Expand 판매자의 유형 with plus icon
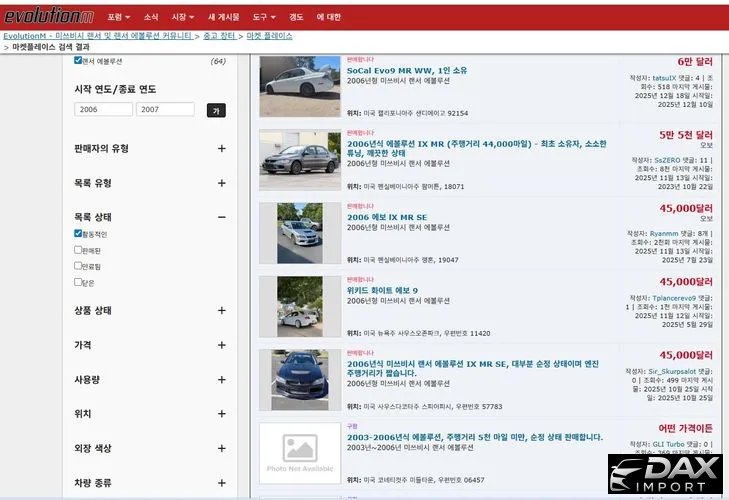This screenshot has width=729, height=500. pos(222,149)
